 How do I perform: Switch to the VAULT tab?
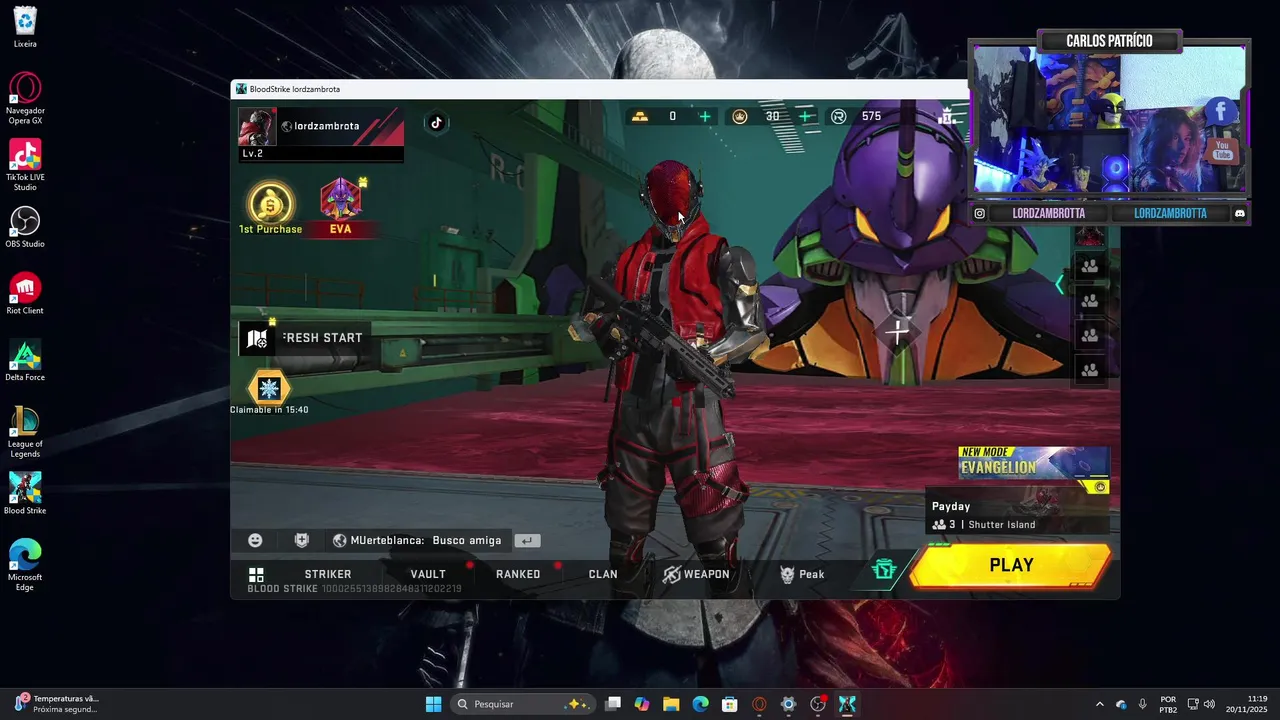point(428,574)
